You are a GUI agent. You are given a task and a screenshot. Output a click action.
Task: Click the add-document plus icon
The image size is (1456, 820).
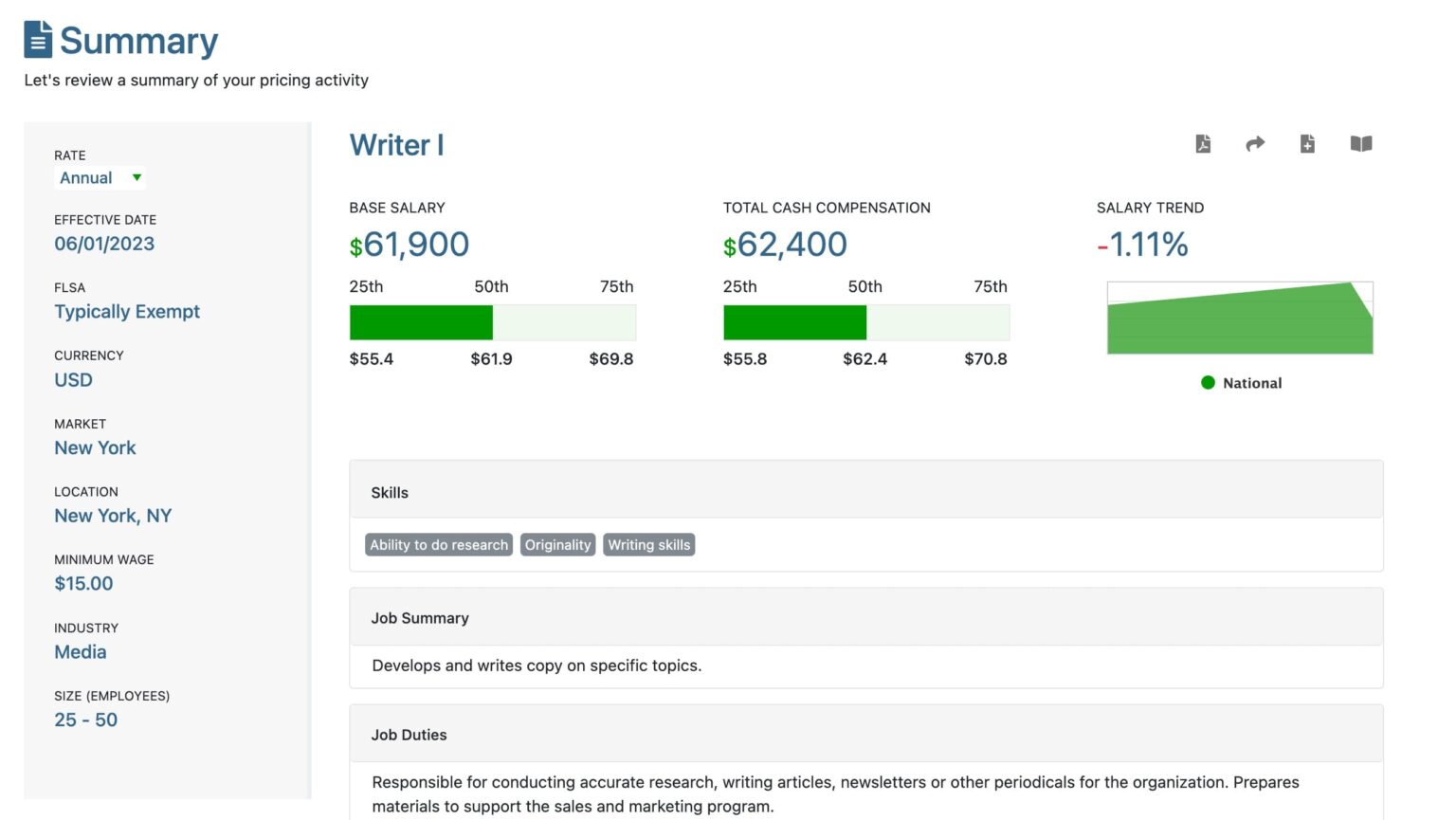(1307, 144)
